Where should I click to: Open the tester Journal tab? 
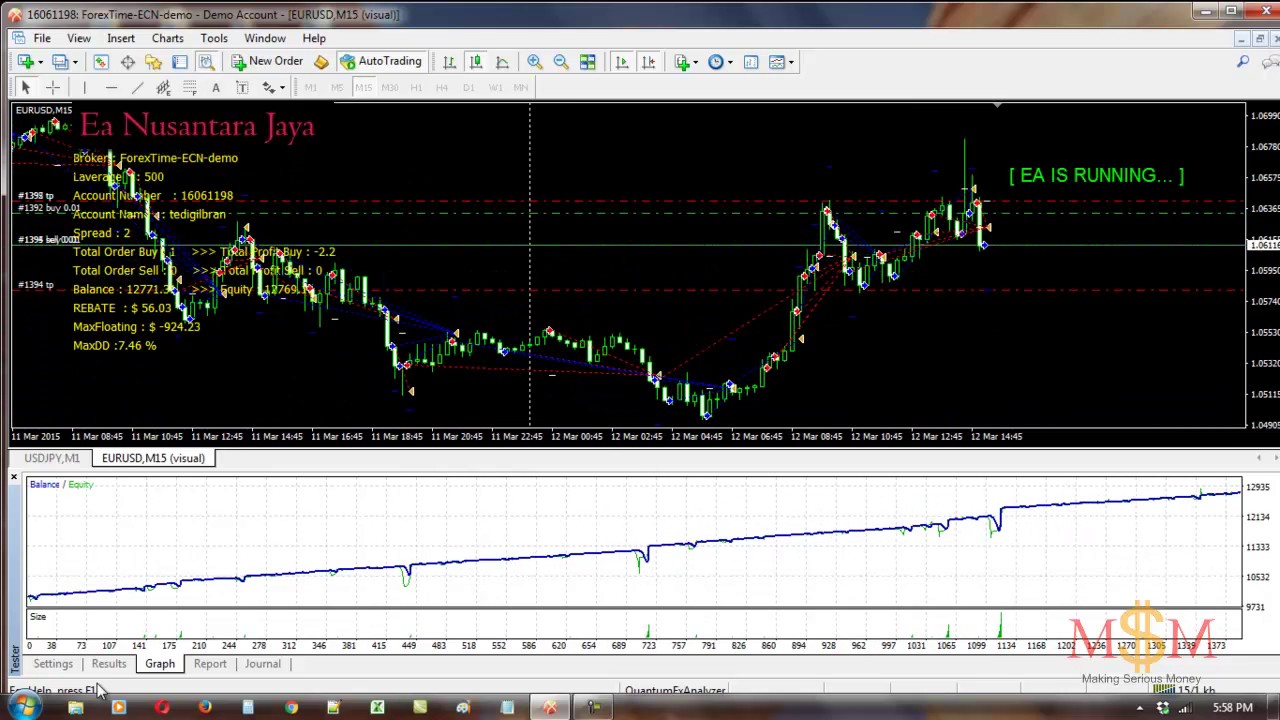tap(263, 664)
